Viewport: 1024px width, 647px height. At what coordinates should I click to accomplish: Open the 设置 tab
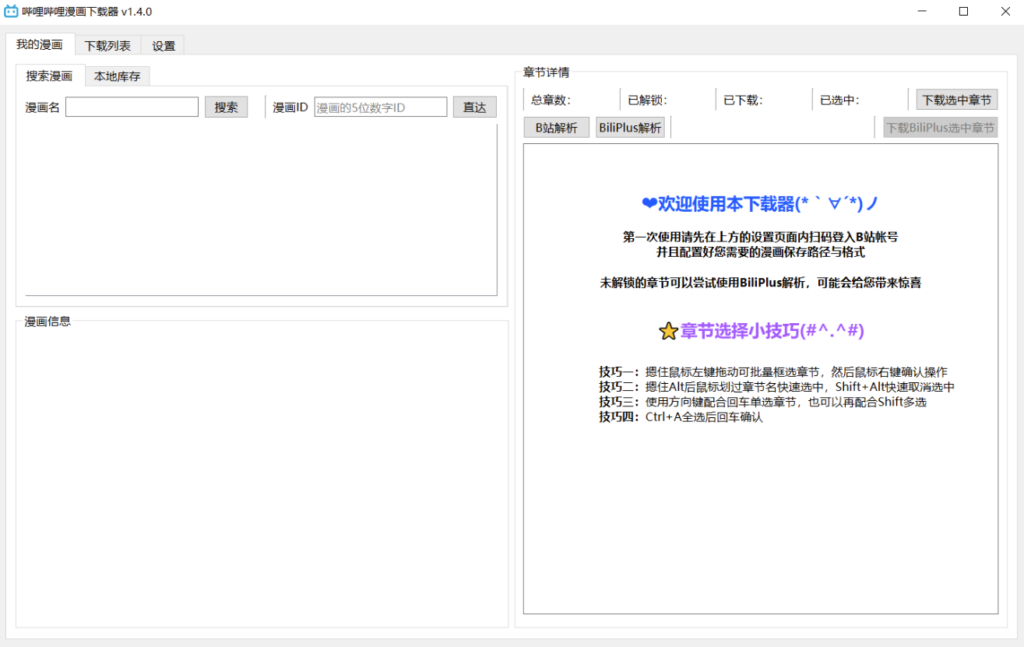[x=163, y=45]
